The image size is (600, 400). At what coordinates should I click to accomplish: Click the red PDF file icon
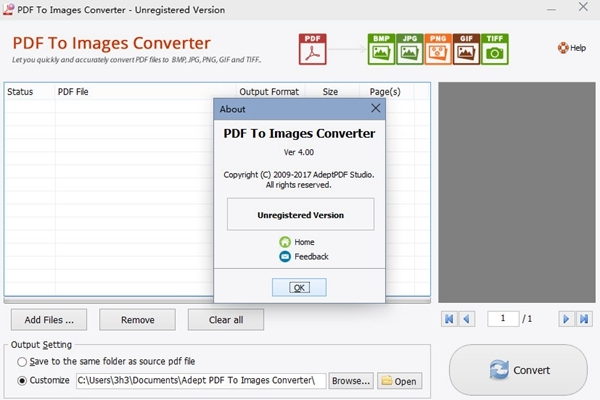coord(312,49)
